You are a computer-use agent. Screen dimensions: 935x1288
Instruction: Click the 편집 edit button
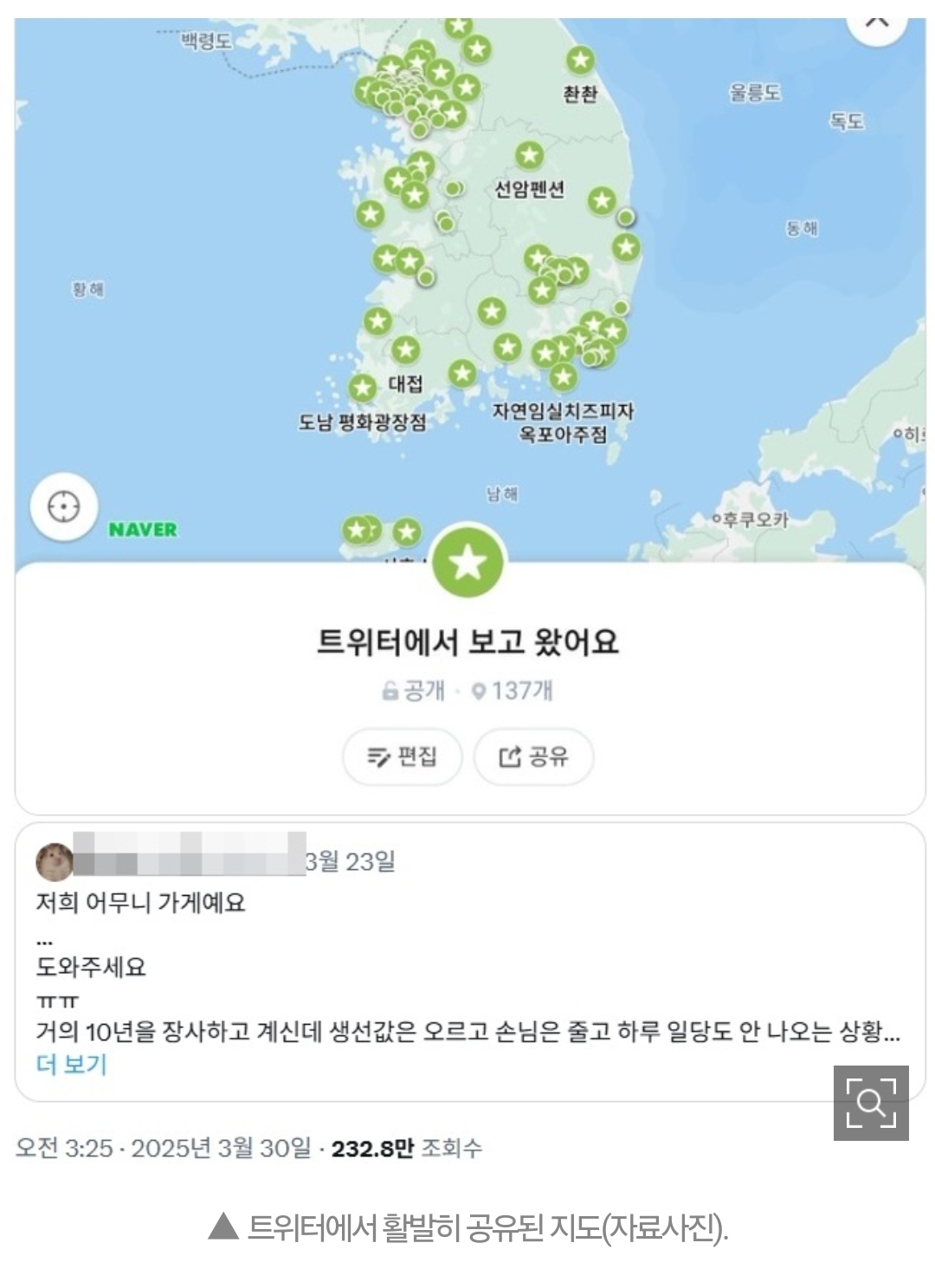point(403,757)
